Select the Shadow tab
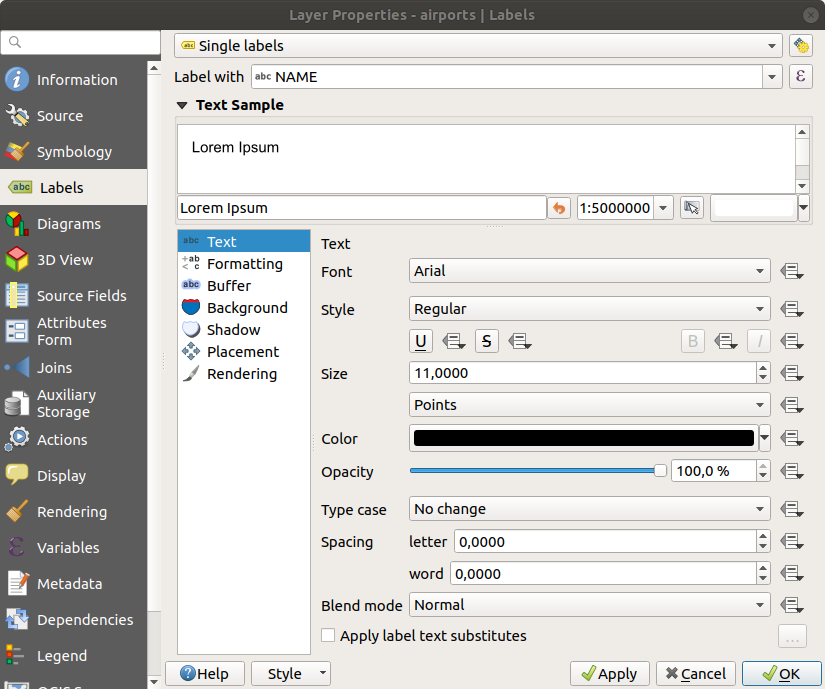 244,330
